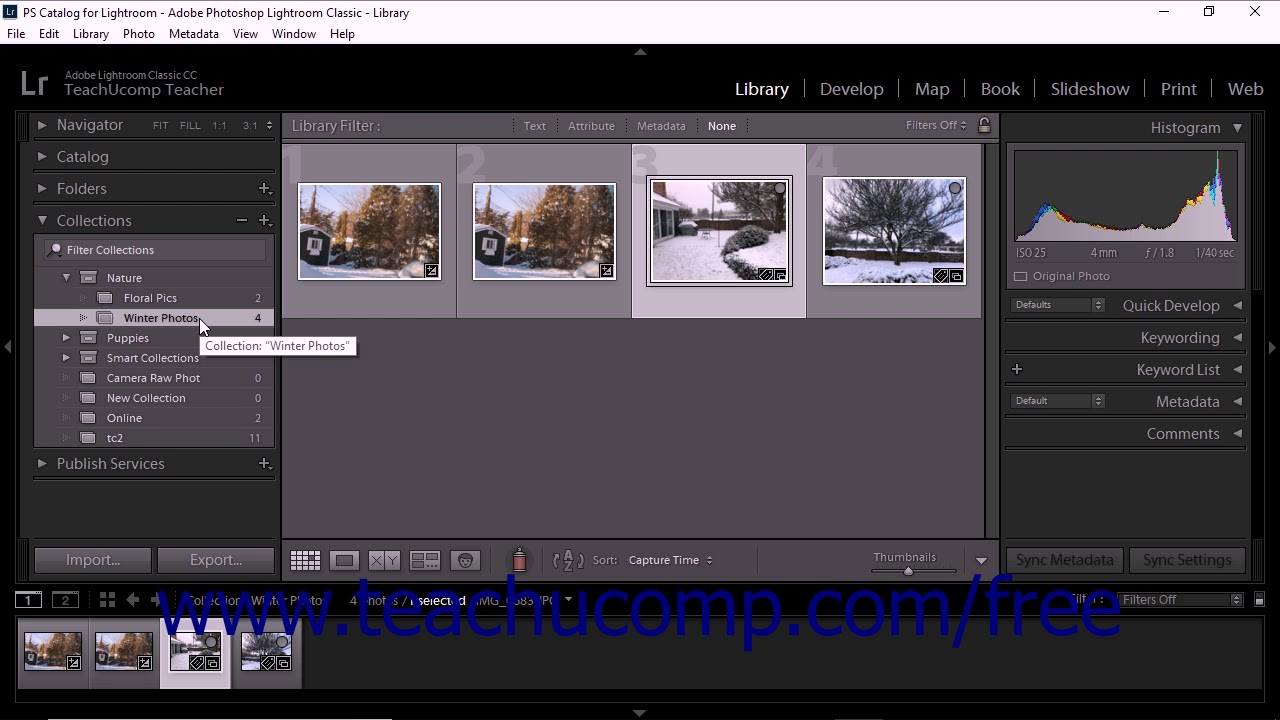Expand the Smart Collections set
1280x720 pixels.
point(67,358)
